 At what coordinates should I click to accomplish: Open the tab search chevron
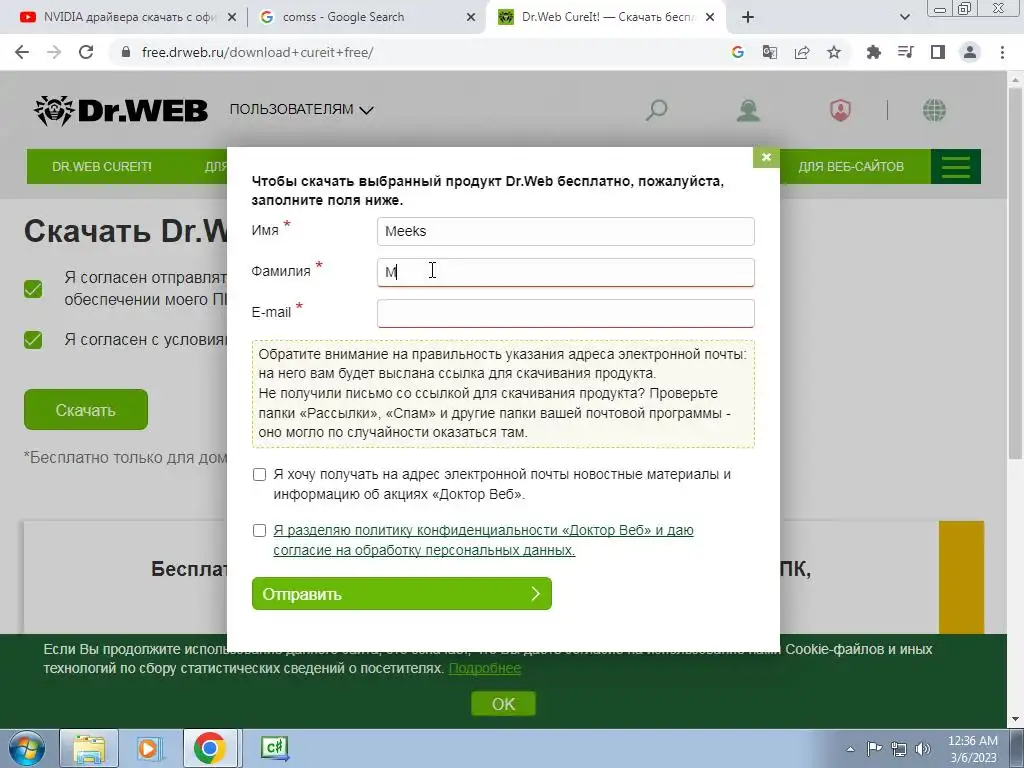tap(904, 17)
